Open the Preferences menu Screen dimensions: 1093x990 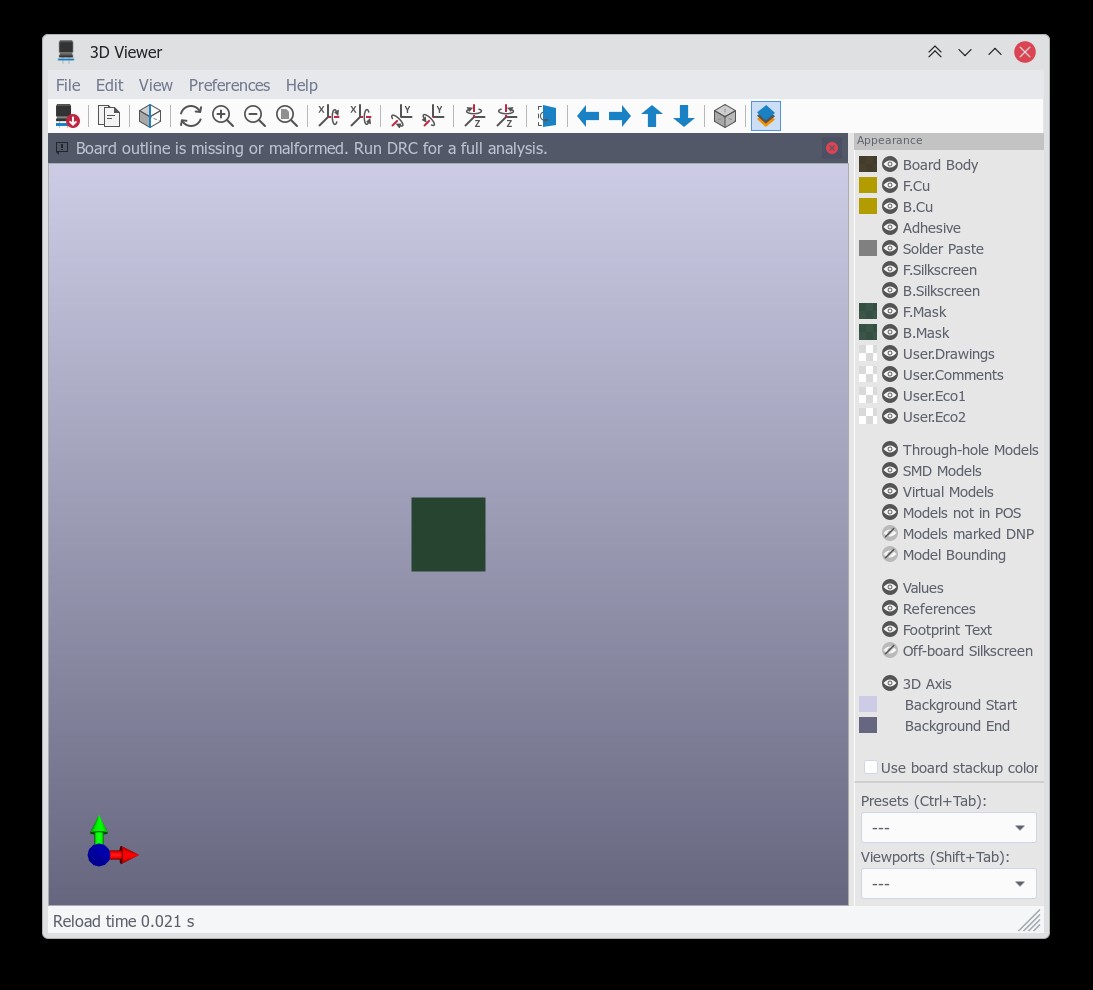(x=229, y=85)
